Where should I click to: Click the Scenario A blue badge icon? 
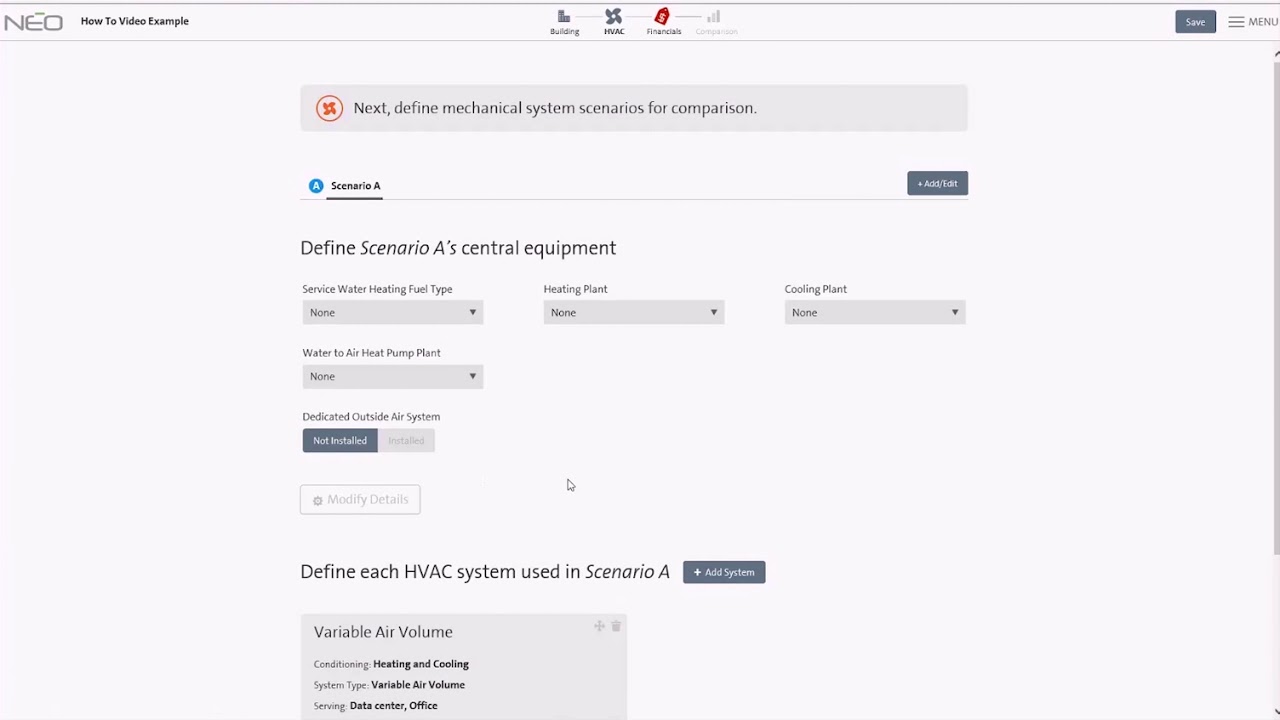pos(316,186)
